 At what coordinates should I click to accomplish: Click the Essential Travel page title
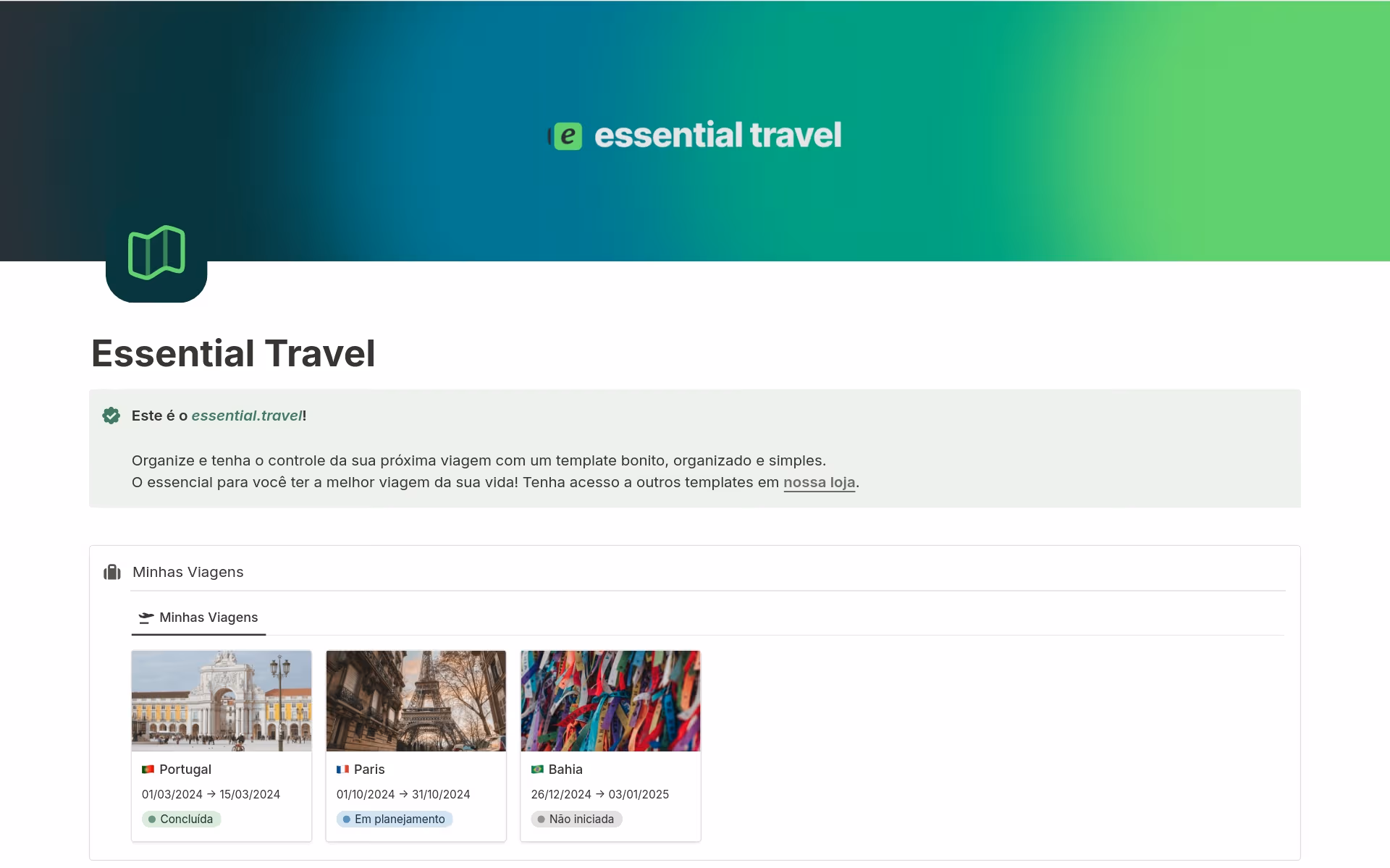[233, 353]
